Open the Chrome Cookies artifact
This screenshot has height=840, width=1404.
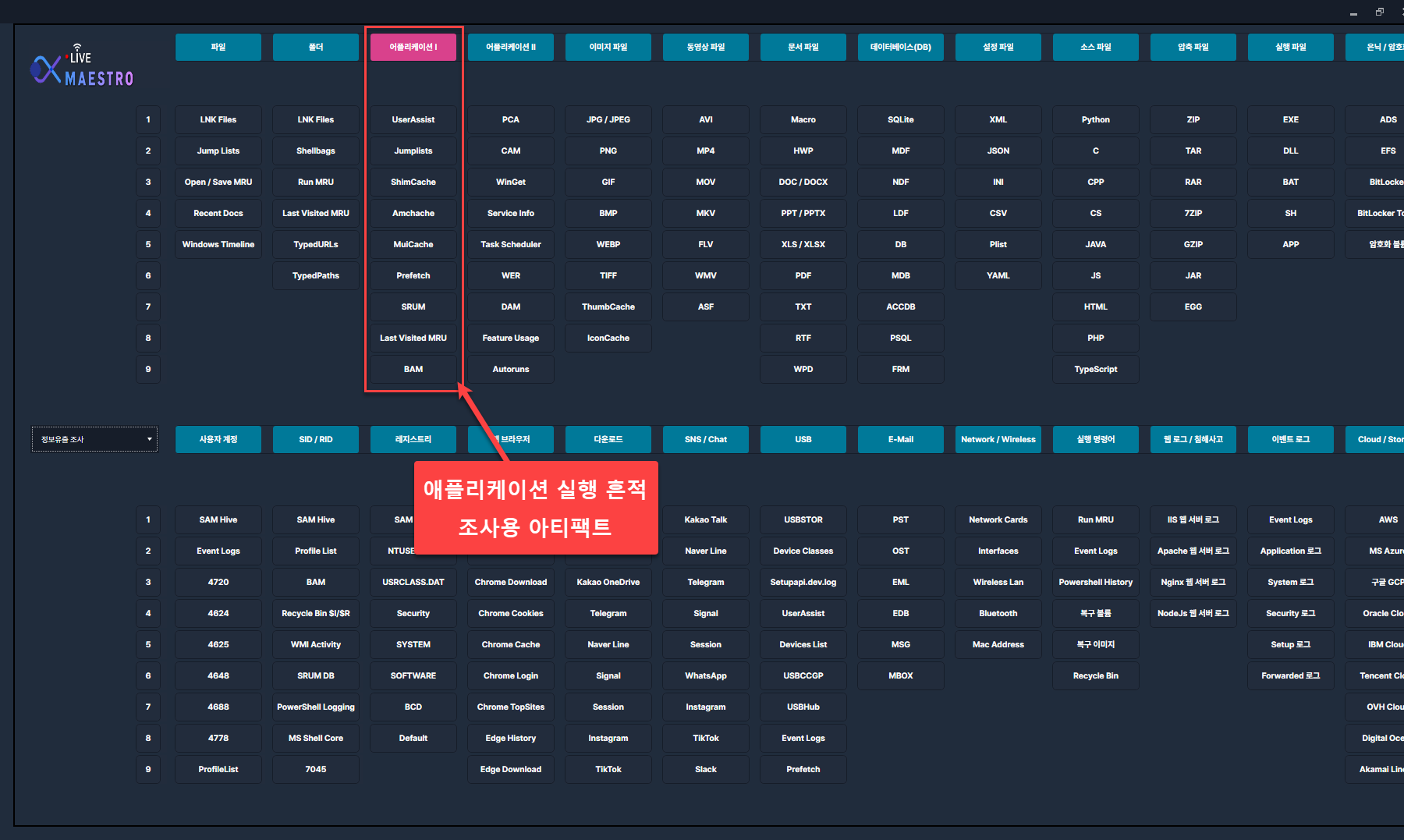(511, 613)
